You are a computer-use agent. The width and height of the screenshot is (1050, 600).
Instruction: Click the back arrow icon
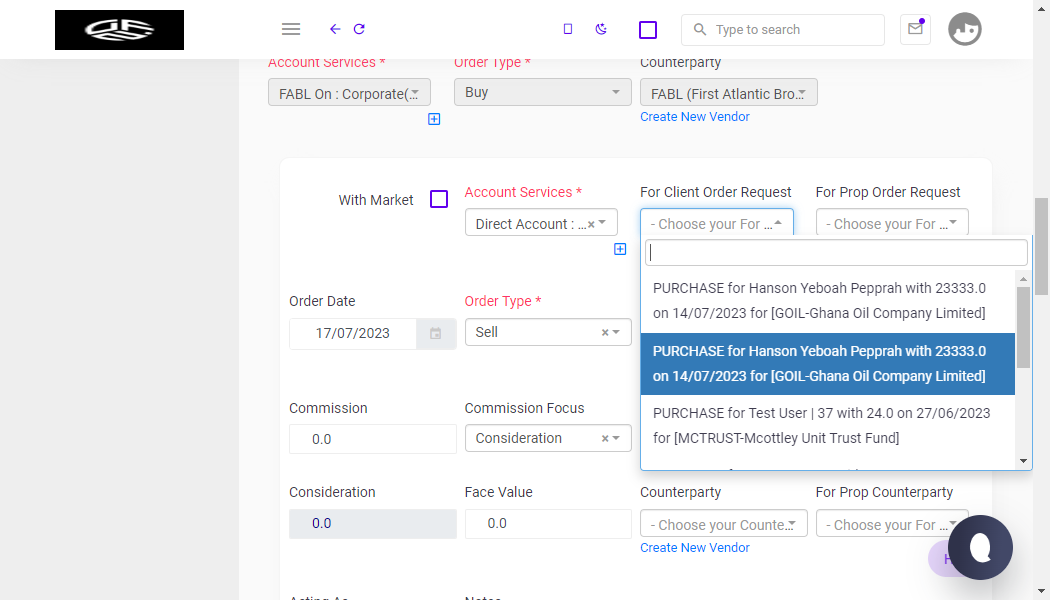335,29
